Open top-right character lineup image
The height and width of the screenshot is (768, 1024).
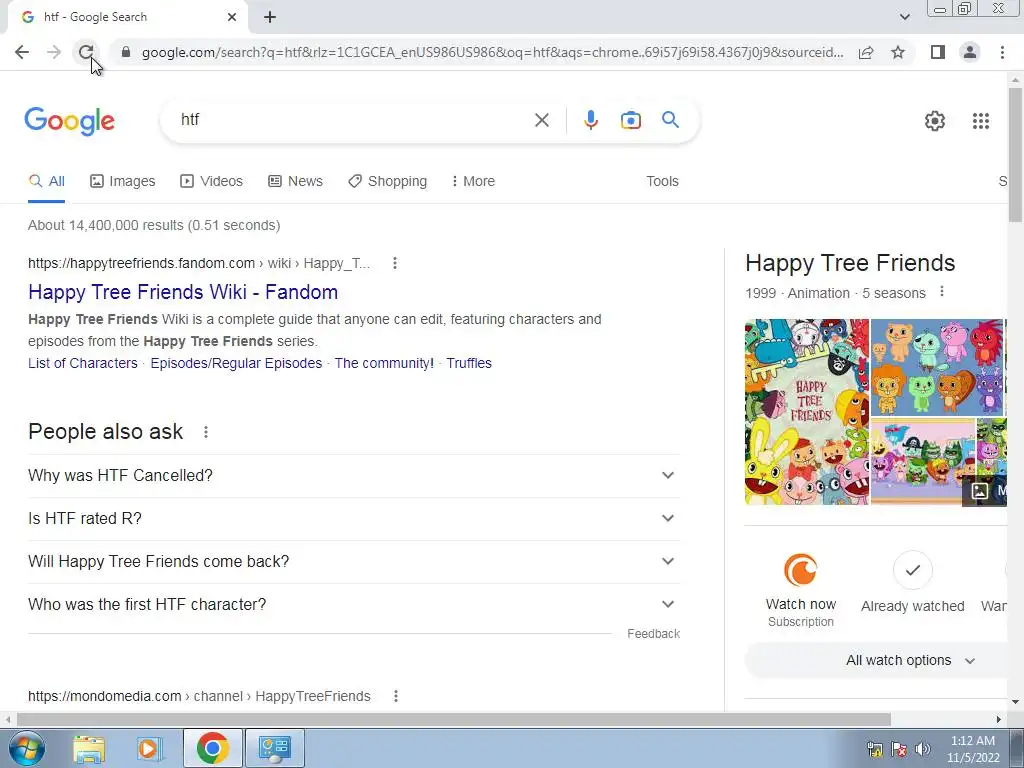[x=938, y=367]
